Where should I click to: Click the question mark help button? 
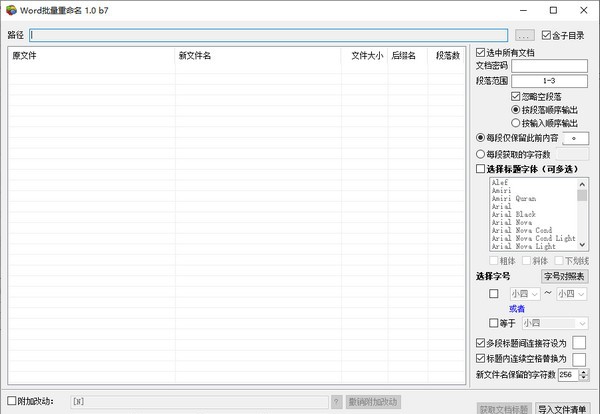pyautogui.click(x=336, y=402)
